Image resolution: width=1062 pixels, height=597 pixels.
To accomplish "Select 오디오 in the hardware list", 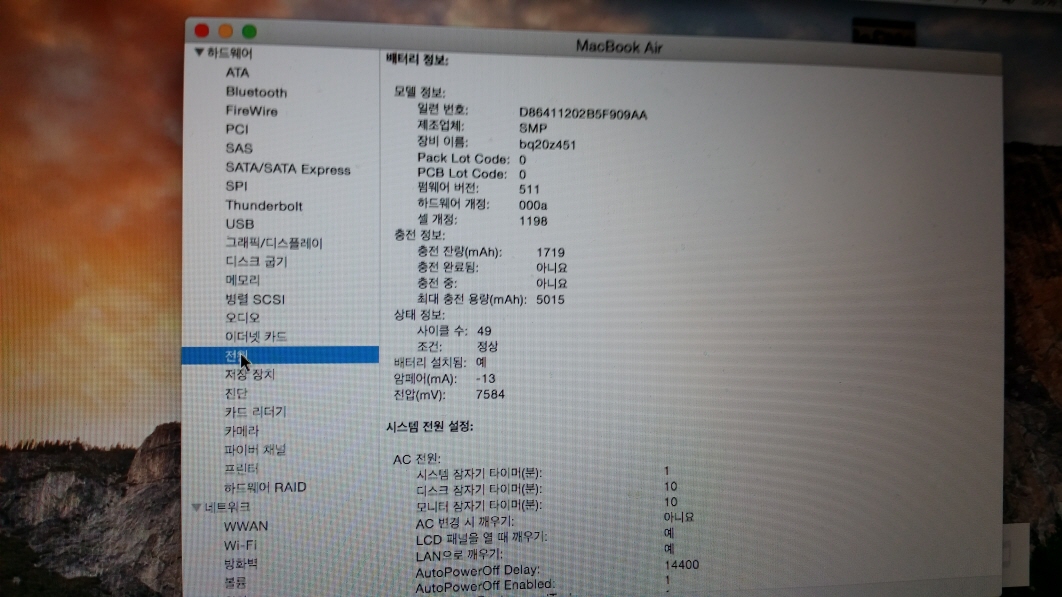I will pos(242,318).
